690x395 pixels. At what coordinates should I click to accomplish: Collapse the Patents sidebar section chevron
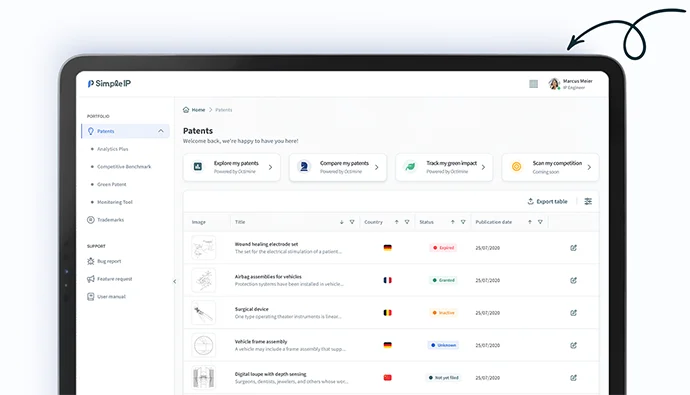pyautogui.click(x=161, y=131)
